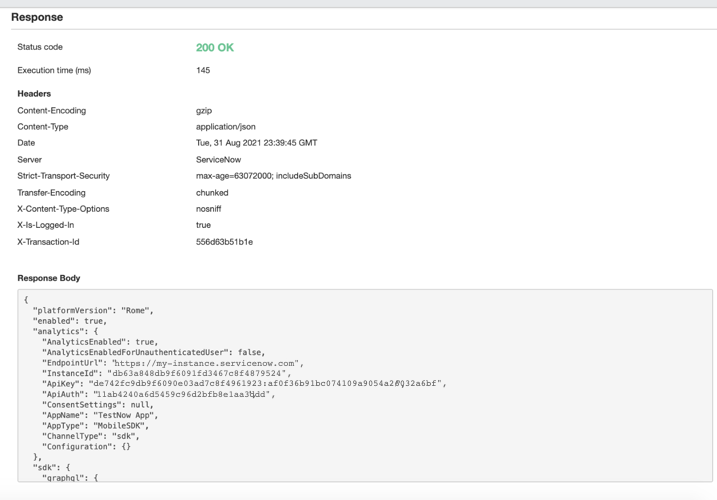
Task: Select the execution time value 145
Action: click(203, 70)
